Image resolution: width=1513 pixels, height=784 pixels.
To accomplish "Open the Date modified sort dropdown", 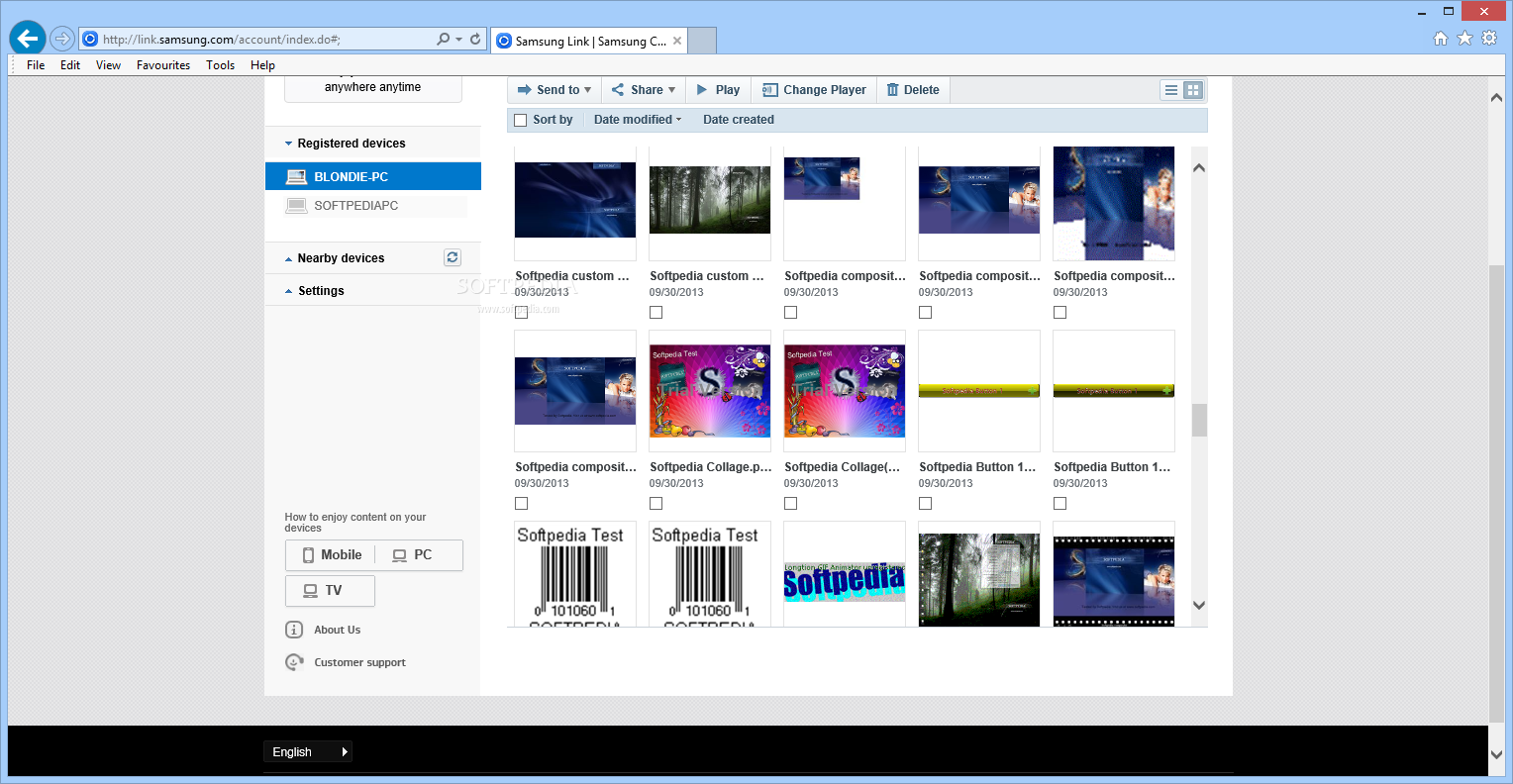I will coord(638,120).
